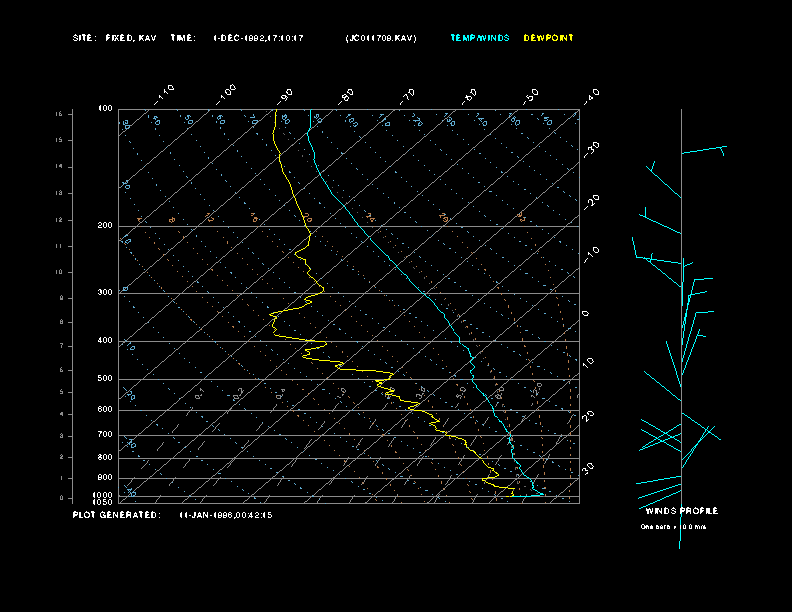Image resolution: width=792 pixels, height=612 pixels.
Task: Click the 300 pressure level label
Action: tap(105, 292)
